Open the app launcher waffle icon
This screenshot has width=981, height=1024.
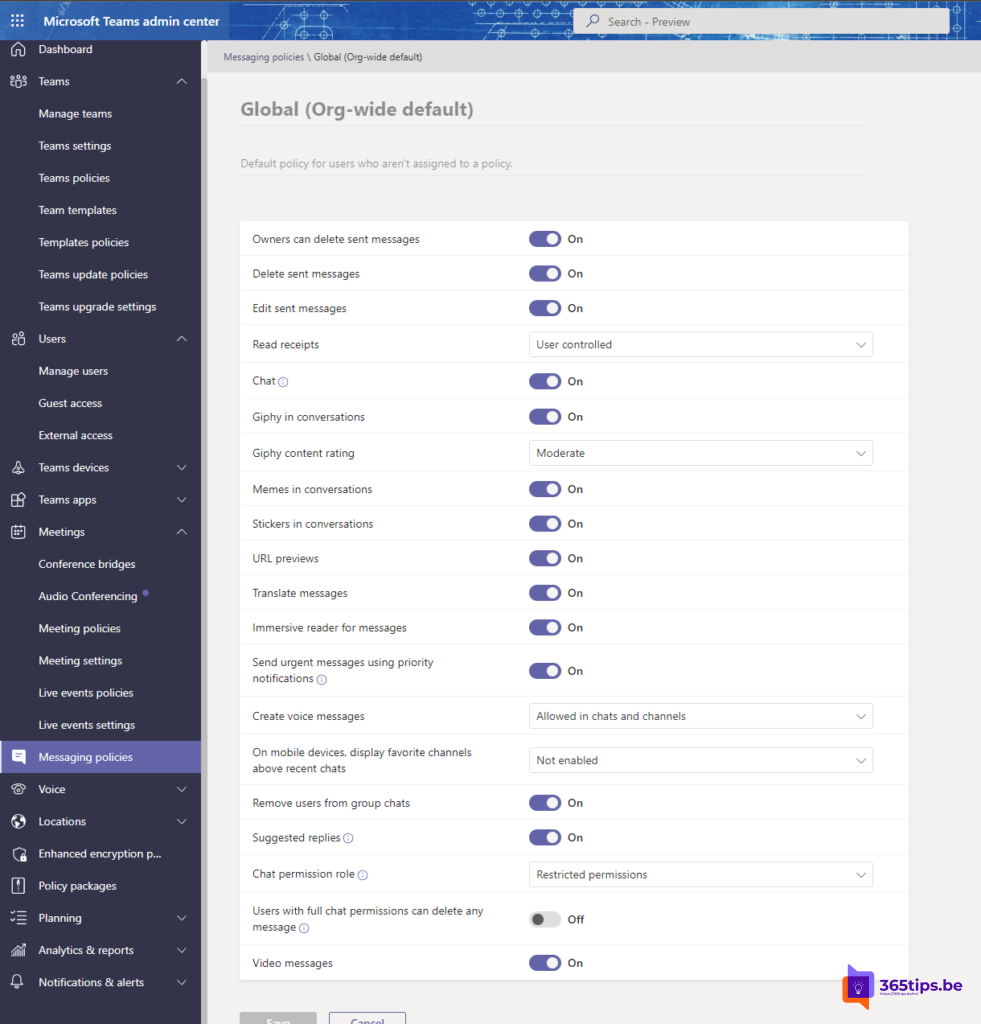18,21
